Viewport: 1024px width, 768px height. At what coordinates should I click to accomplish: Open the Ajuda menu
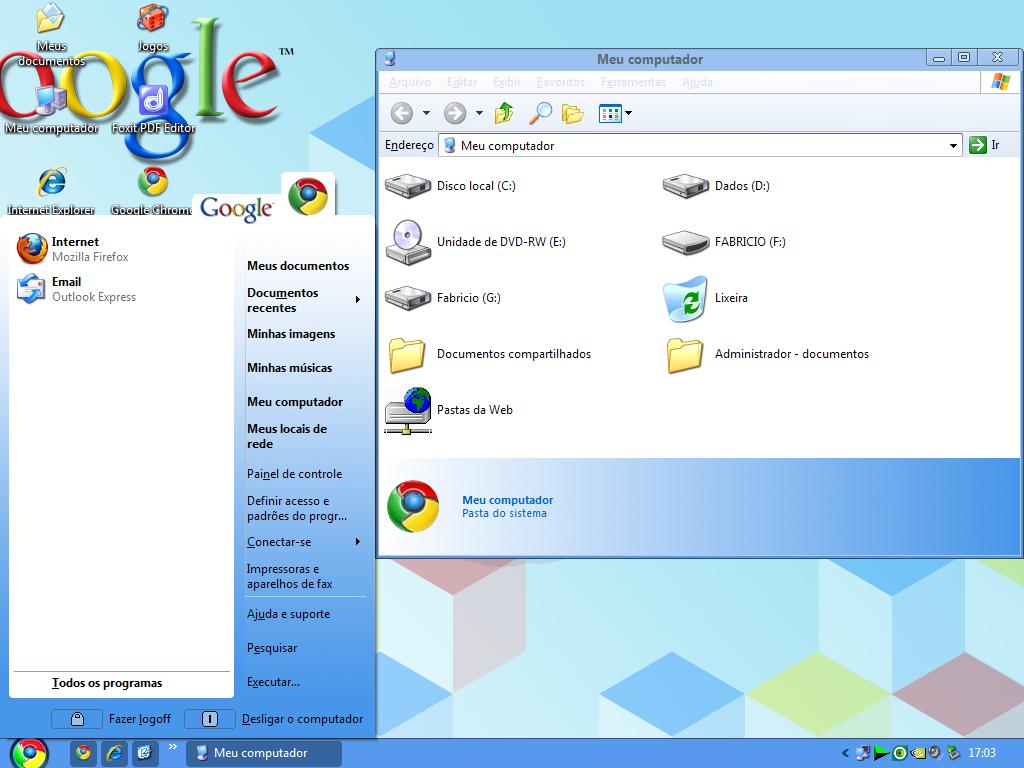tap(697, 82)
